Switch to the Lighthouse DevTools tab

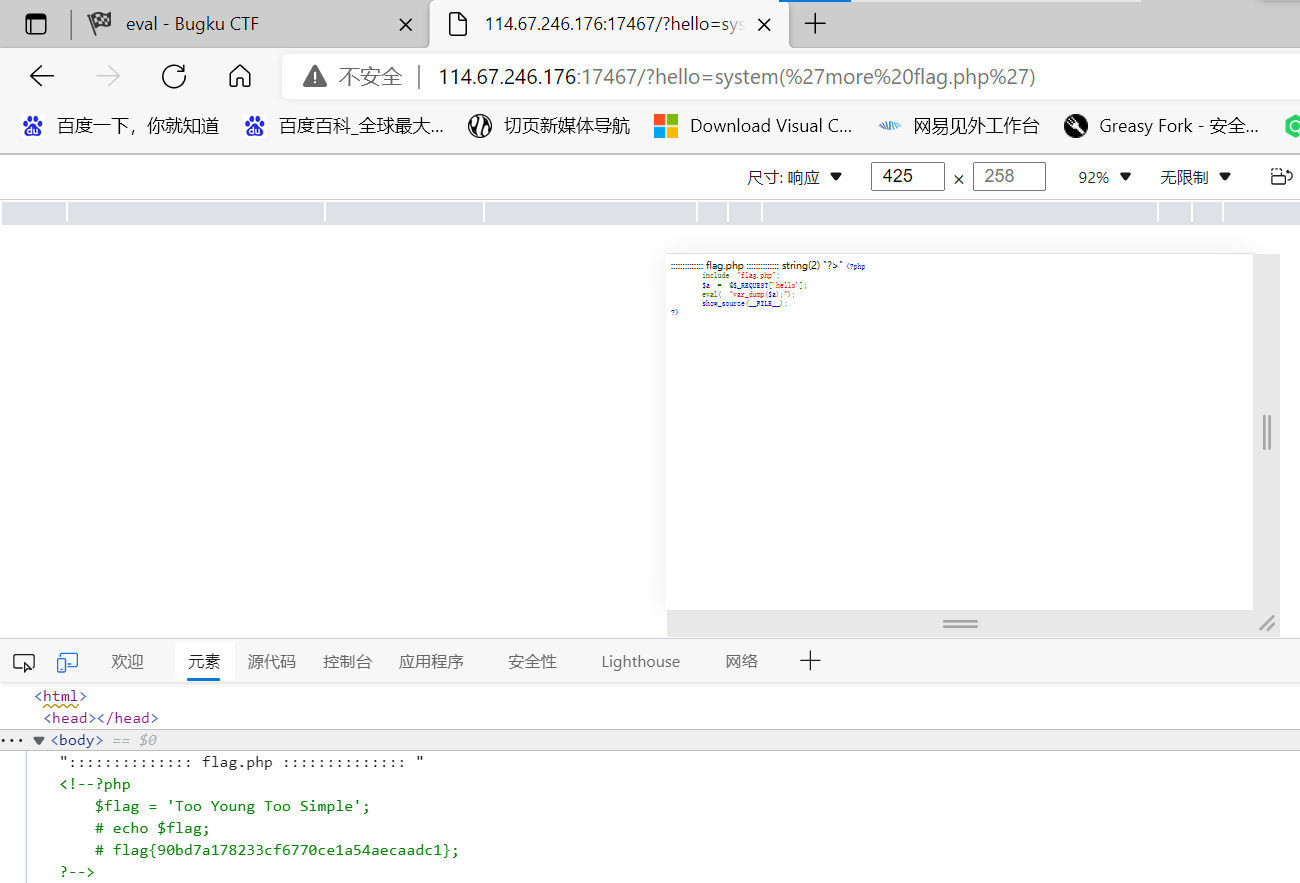click(640, 662)
